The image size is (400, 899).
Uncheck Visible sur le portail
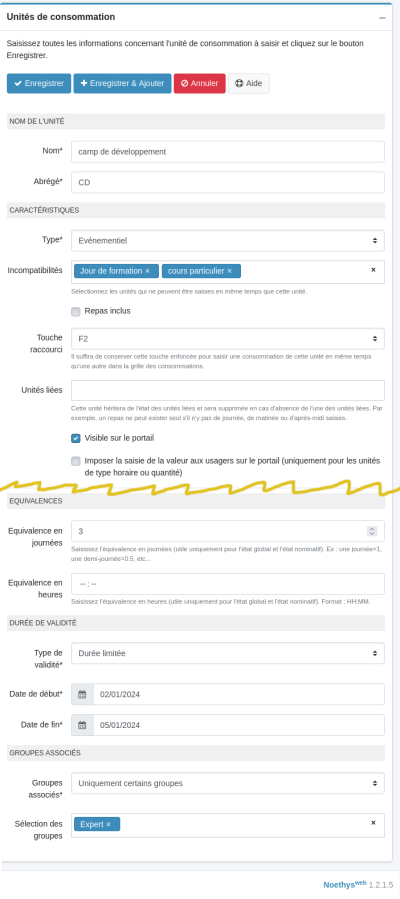(x=76, y=439)
